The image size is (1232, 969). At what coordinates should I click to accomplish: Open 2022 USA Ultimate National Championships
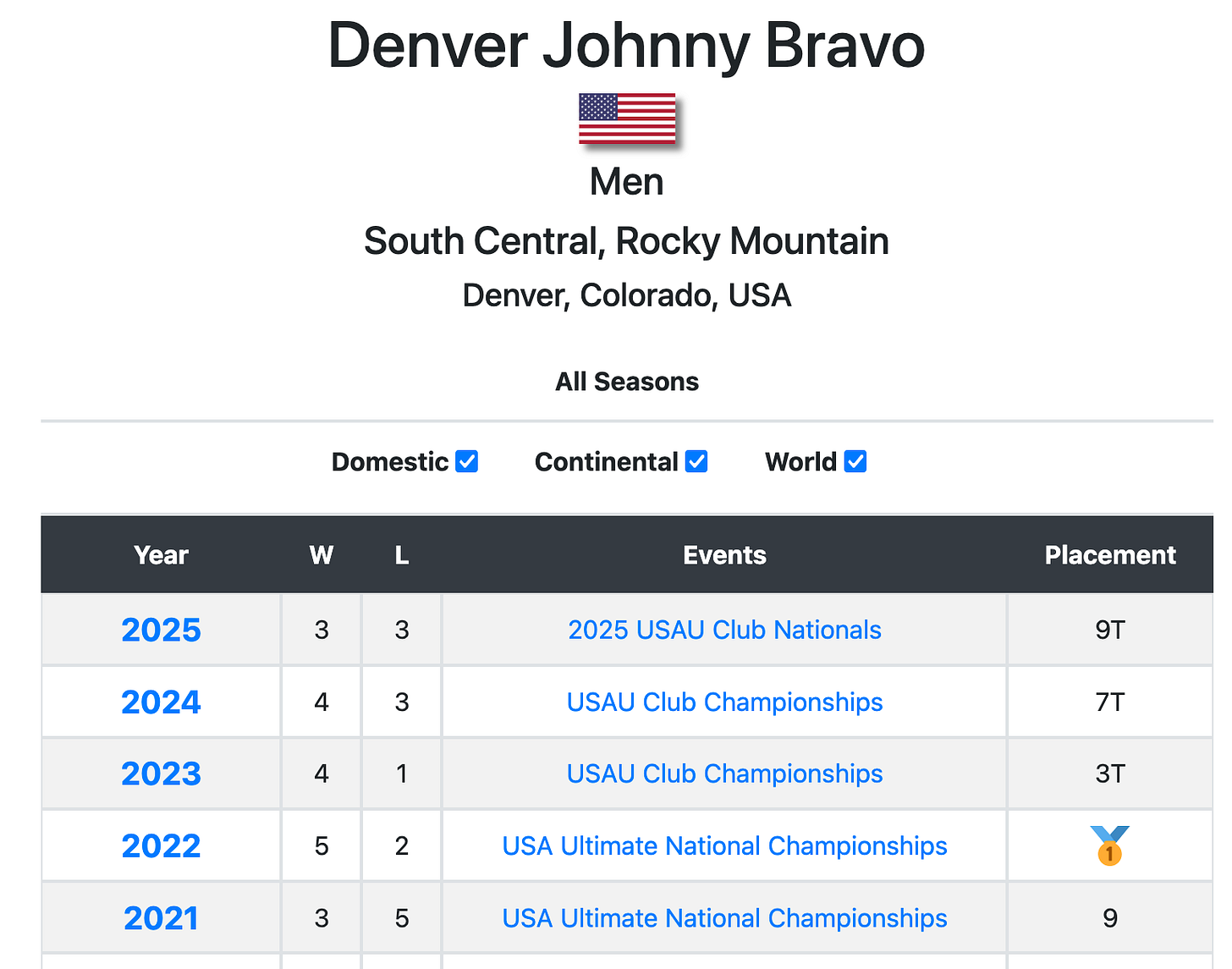tap(724, 845)
